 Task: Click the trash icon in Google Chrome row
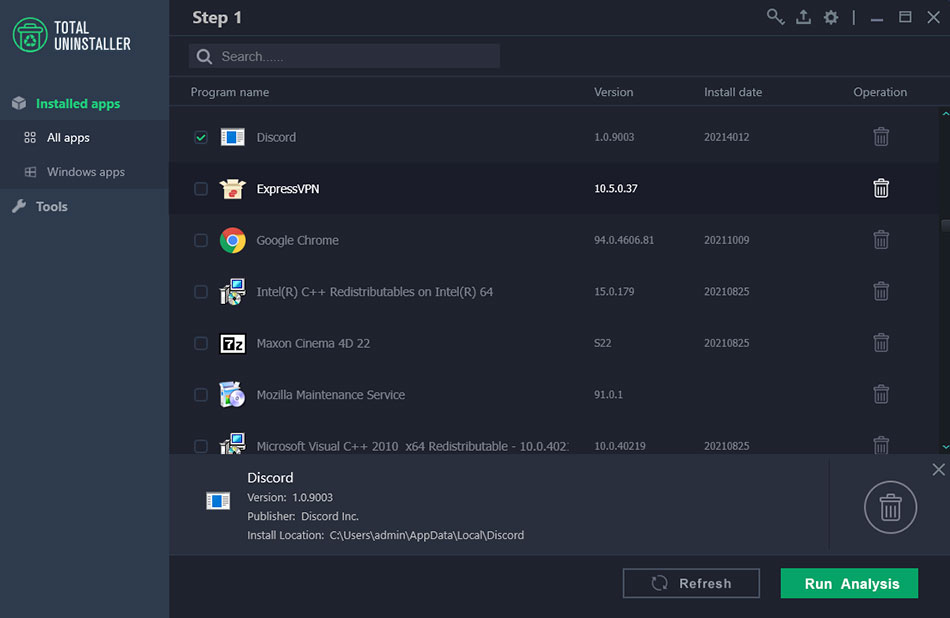tap(881, 240)
